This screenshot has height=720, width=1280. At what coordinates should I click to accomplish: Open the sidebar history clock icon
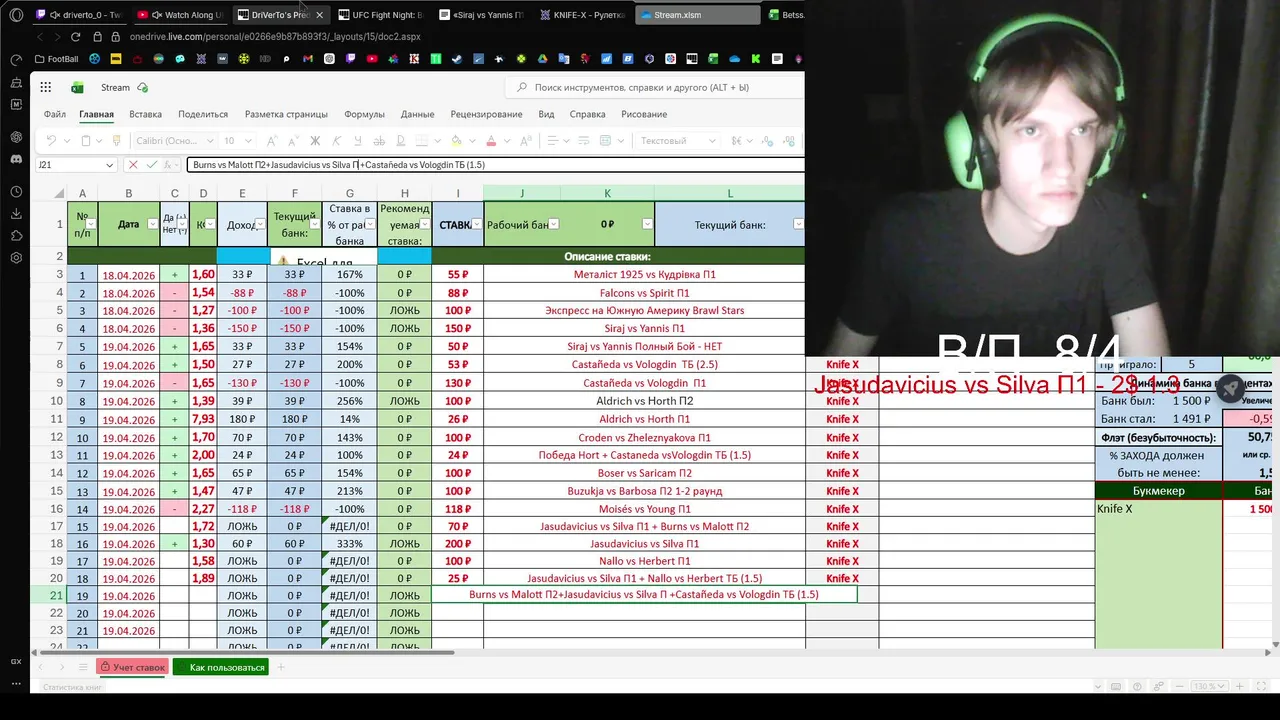click(x=16, y=192)
